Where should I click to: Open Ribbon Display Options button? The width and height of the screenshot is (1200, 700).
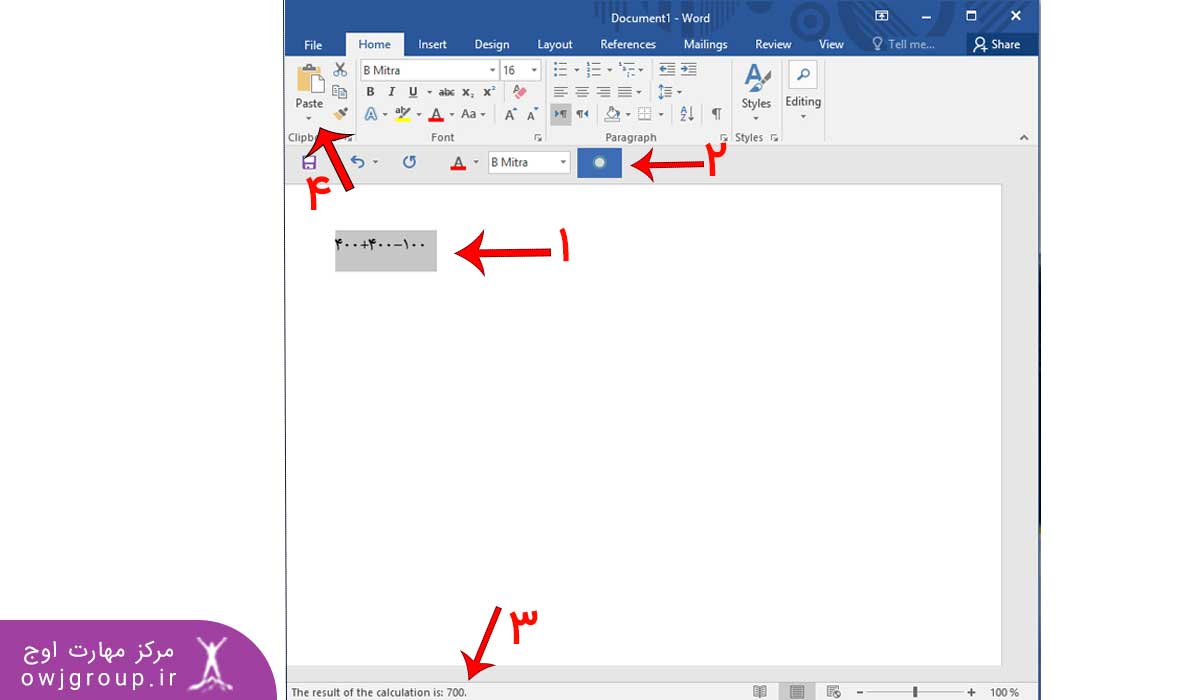881,16
